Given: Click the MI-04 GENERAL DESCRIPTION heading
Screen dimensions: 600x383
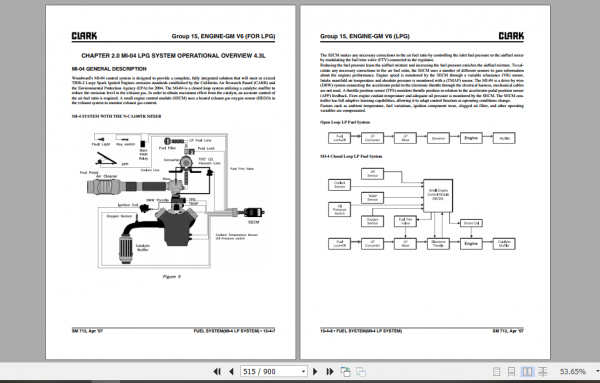Looking at the screenshot, I should [x=109, y=69].
